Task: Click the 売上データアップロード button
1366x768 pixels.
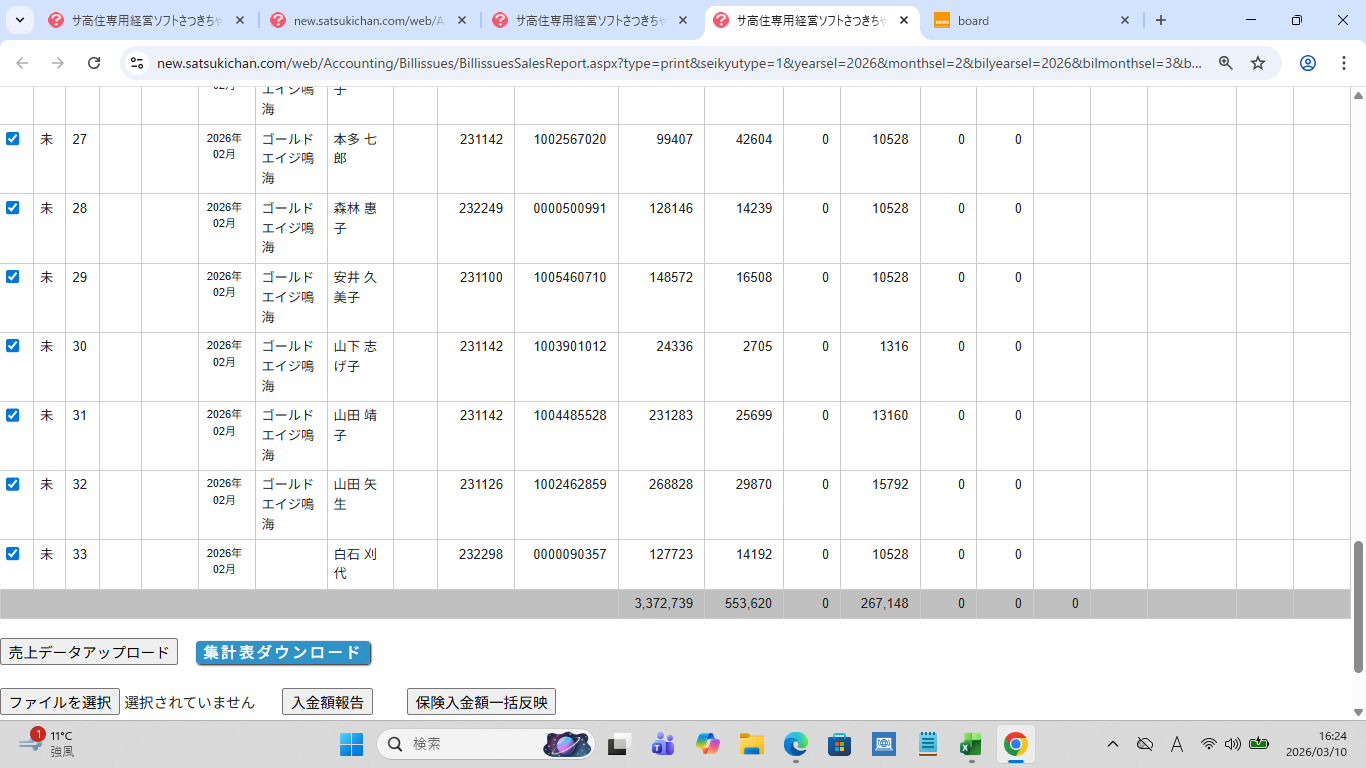Action: 89,653
